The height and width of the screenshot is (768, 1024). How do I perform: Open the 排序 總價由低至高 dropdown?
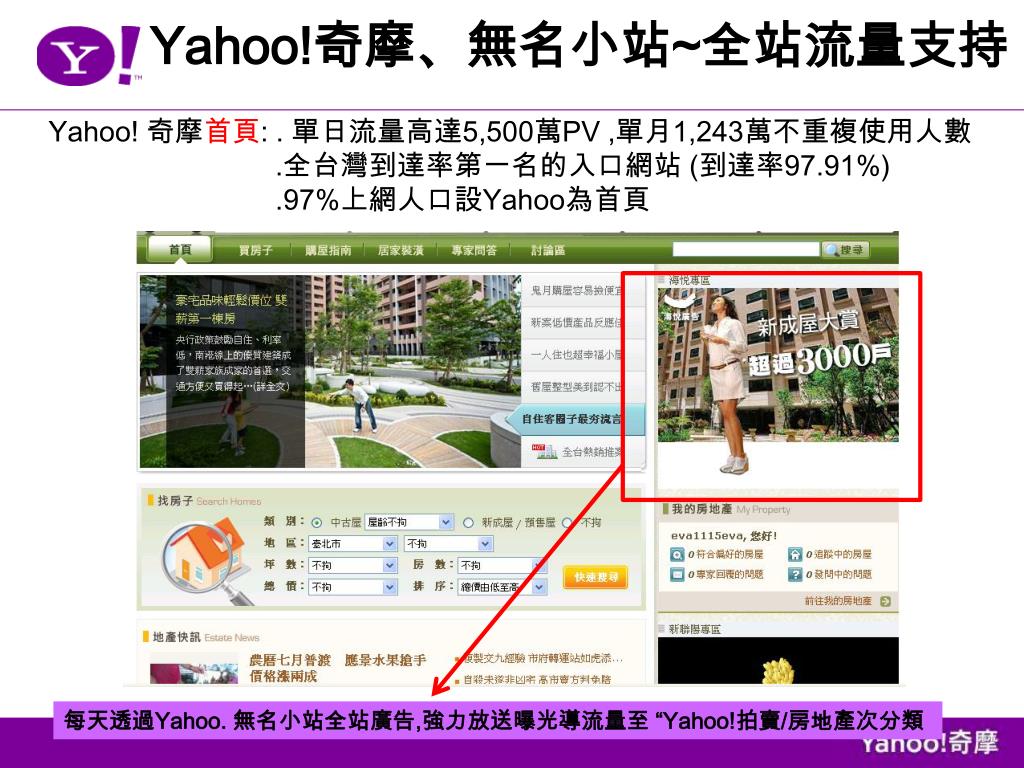[x=502, y=586]
